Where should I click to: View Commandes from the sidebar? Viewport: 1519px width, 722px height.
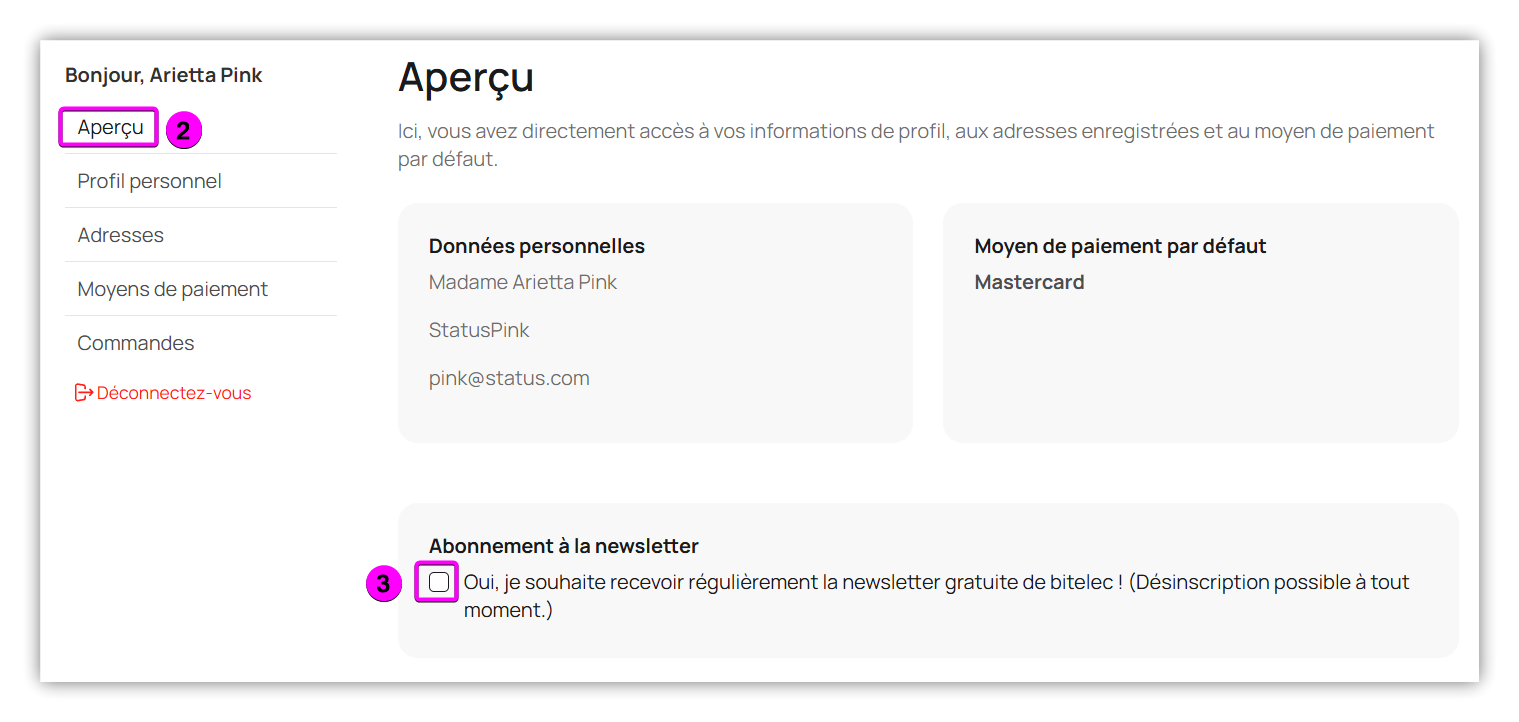(x=135, y=343)
